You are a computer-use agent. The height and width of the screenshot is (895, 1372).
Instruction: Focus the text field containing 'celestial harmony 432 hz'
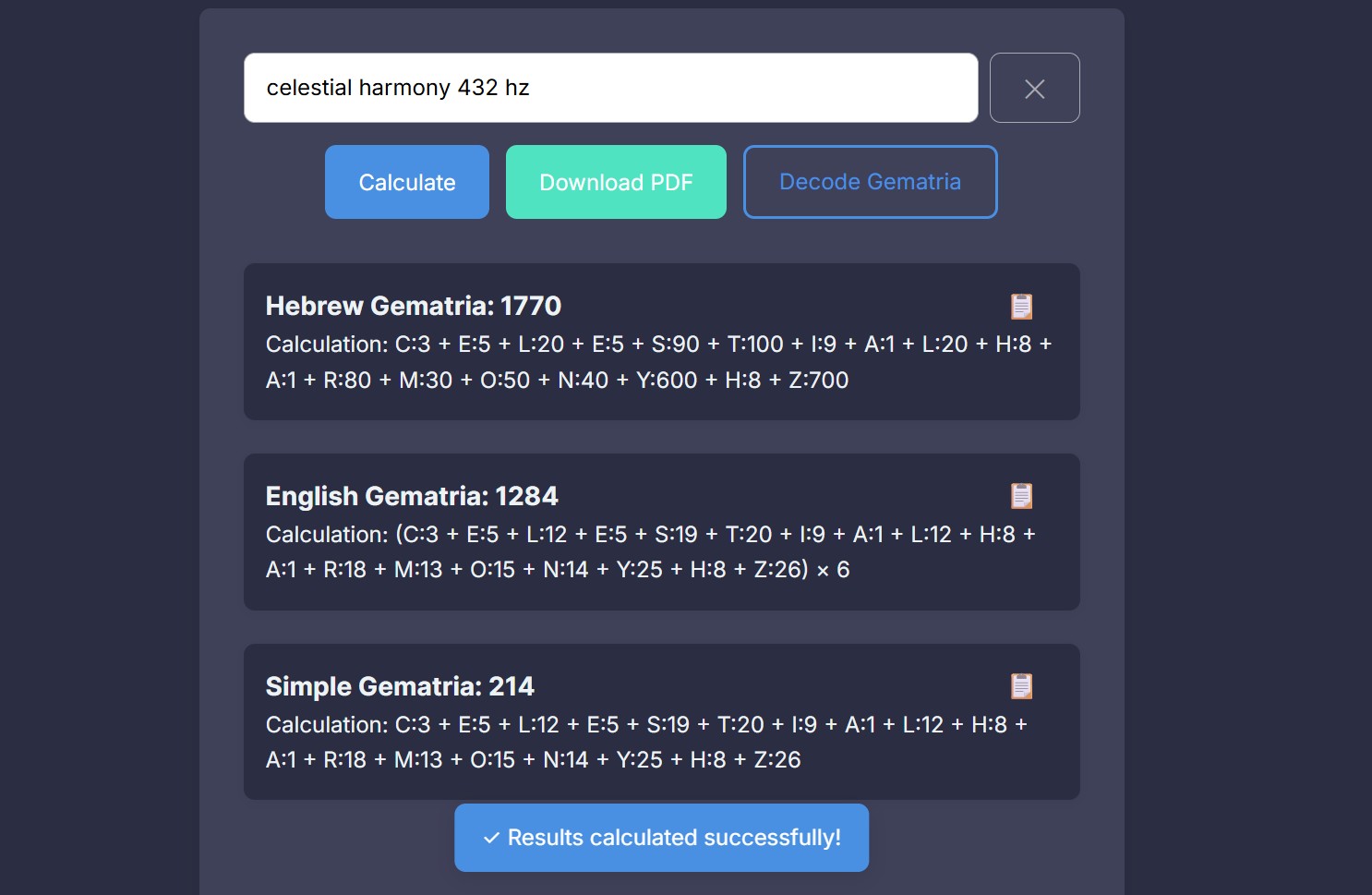click(611, 88)
